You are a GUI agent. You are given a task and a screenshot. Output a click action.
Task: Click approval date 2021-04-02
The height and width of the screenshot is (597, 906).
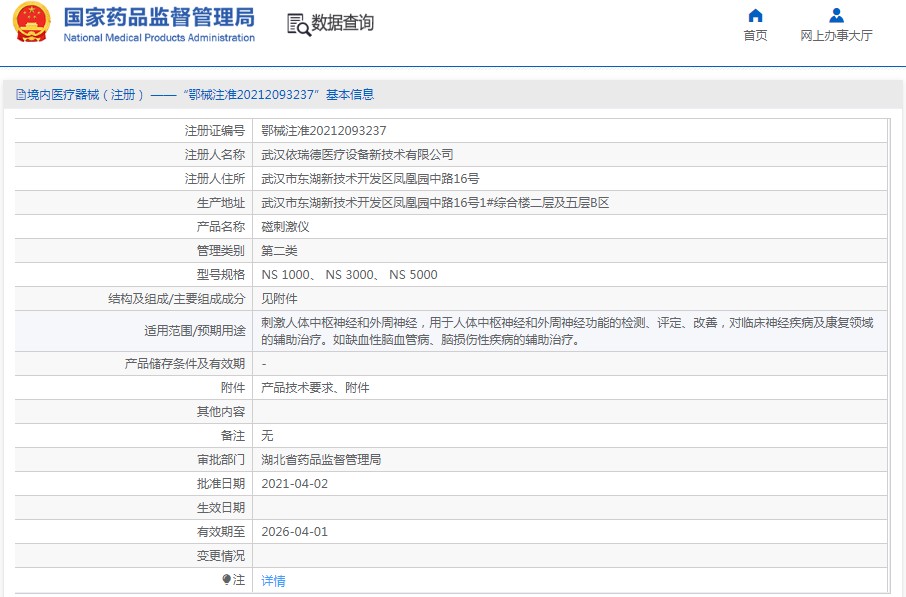click(295, 484)
